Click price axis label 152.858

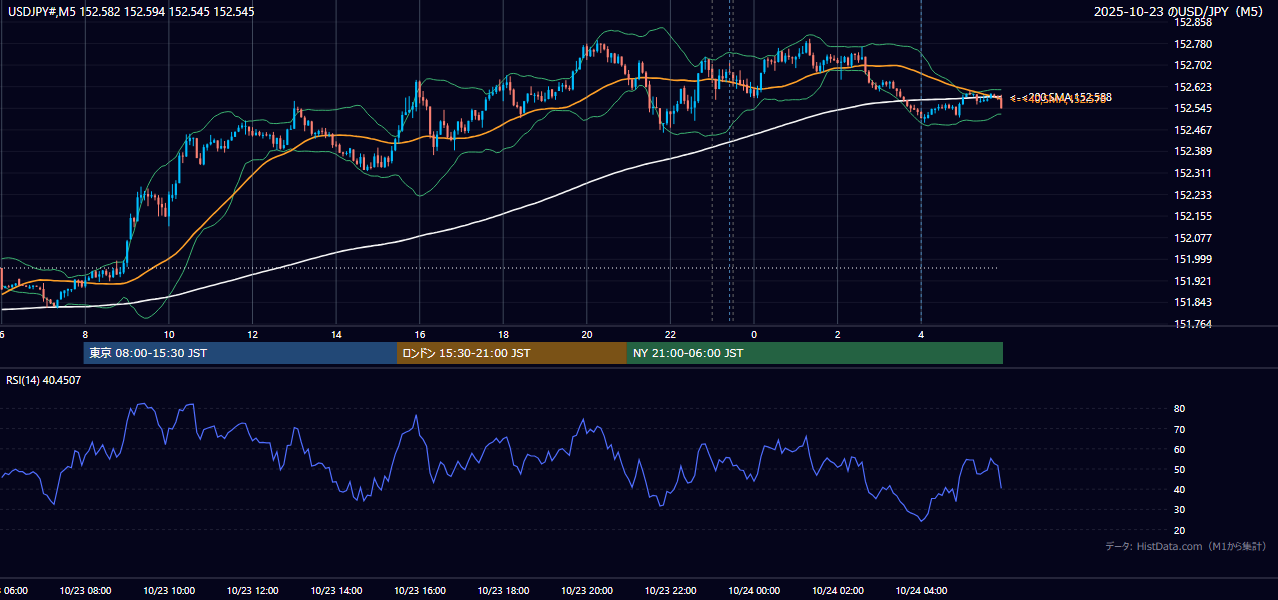(1193, 22)
